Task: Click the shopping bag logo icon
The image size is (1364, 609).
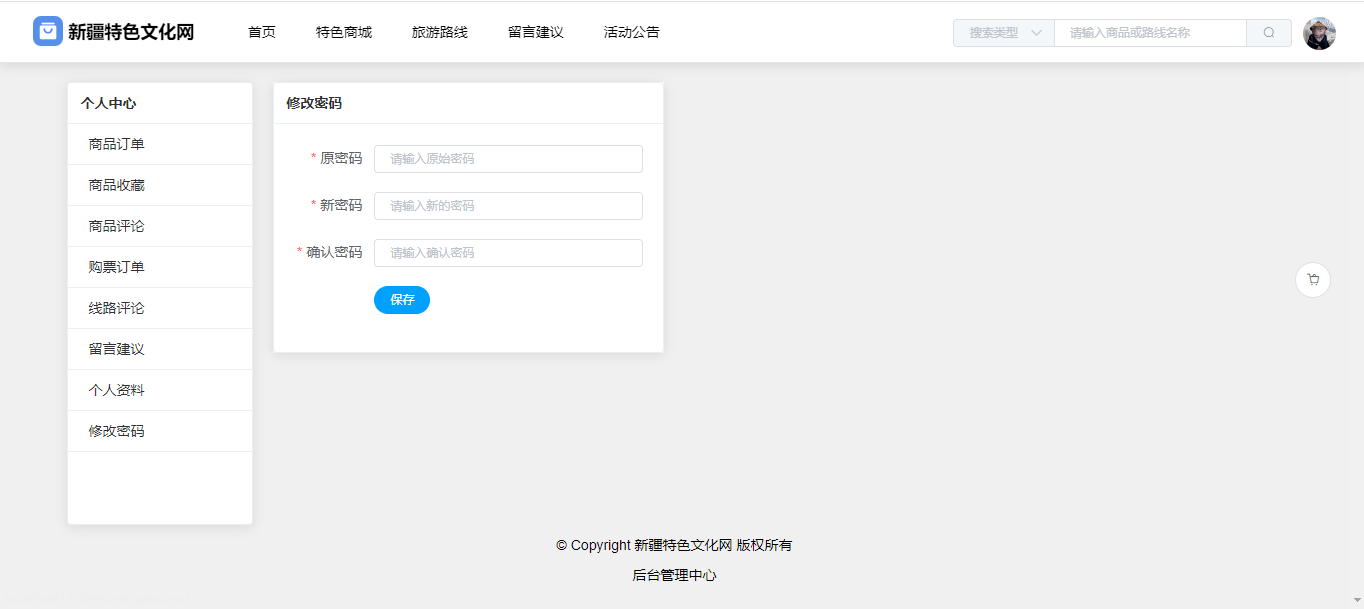Action: tap(48, 32)
